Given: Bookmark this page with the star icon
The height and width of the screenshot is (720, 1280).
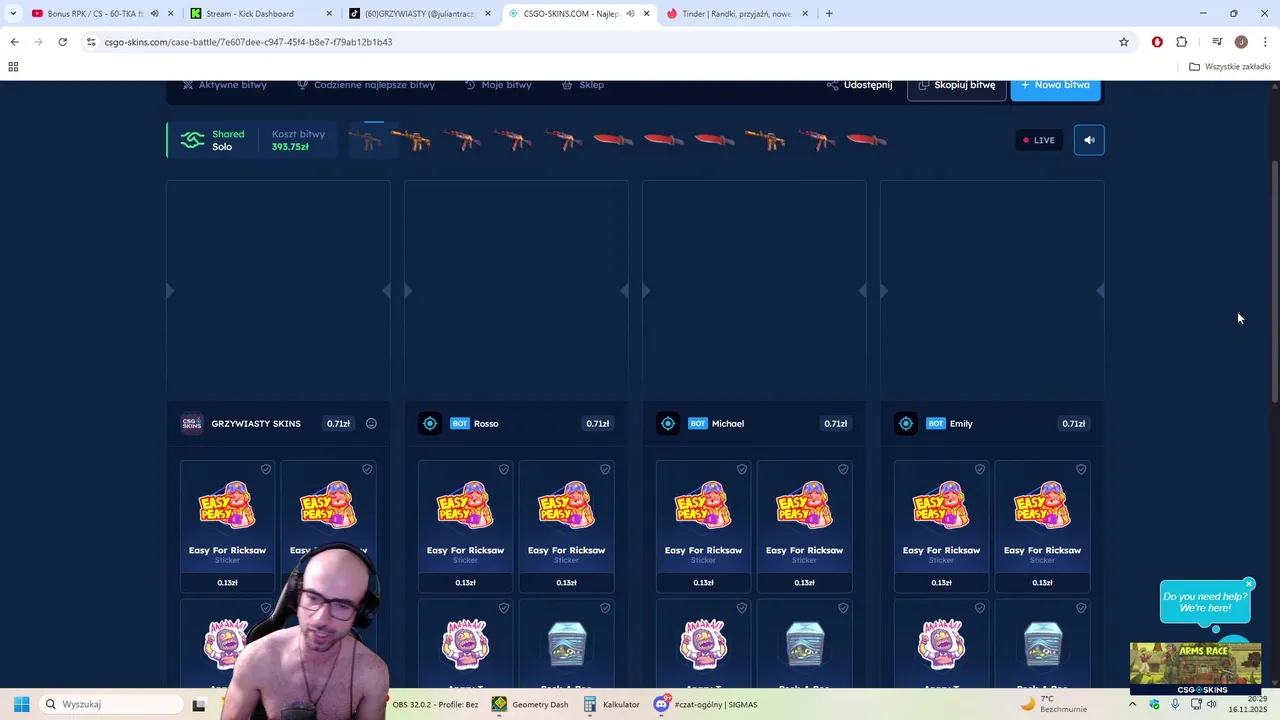Looking at the screenshot, I should click(x=1124, y=42).
